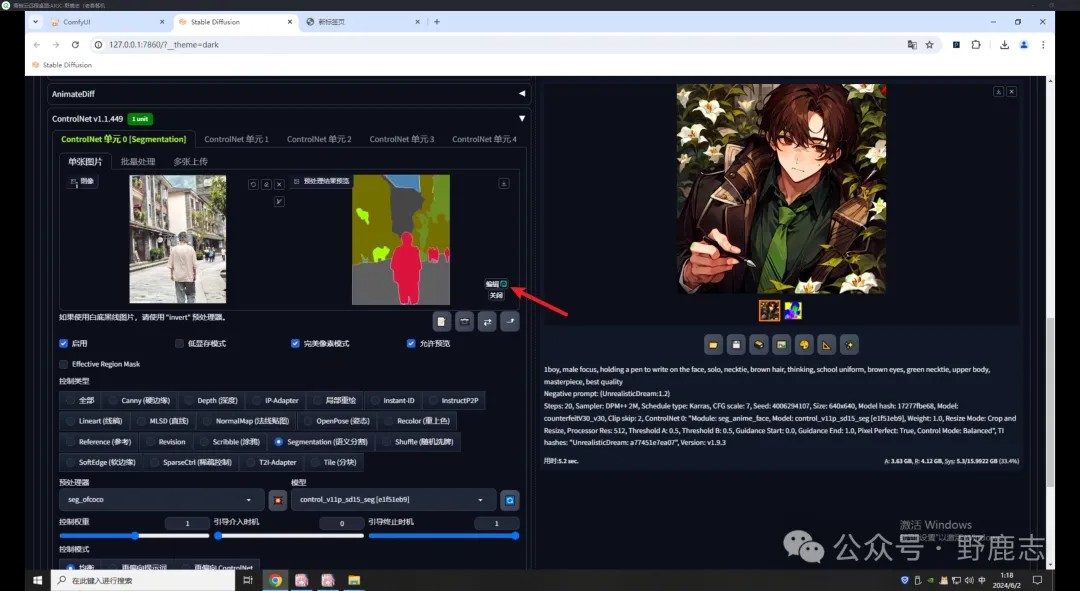Run preprocessor with the explosion icon
1080x591 pixels.
click(278, 500)
